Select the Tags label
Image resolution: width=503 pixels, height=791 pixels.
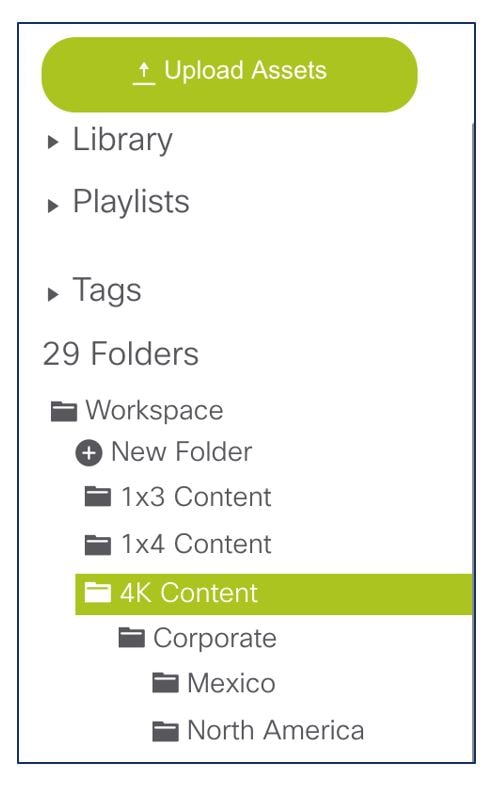[x=107, y=291]
